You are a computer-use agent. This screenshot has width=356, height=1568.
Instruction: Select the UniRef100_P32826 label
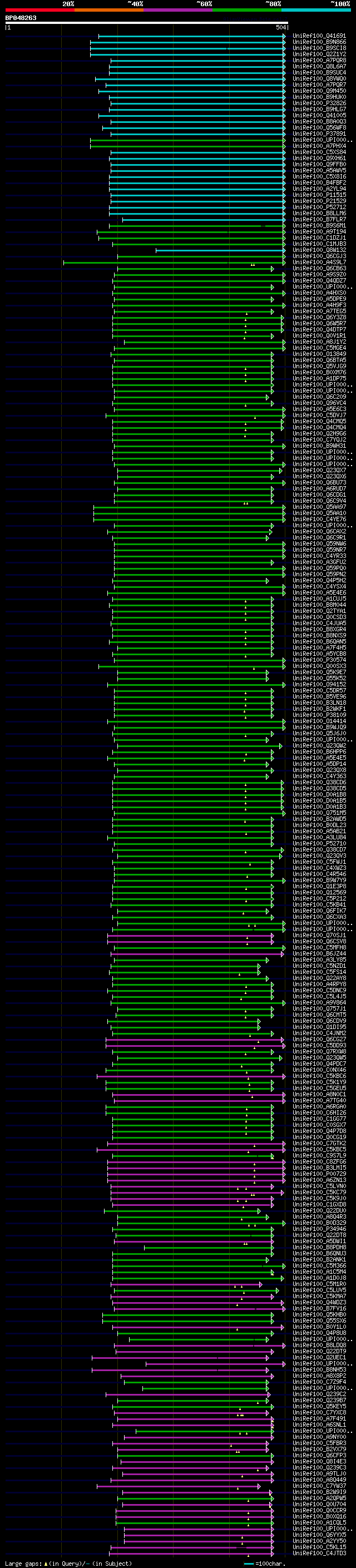319,103
